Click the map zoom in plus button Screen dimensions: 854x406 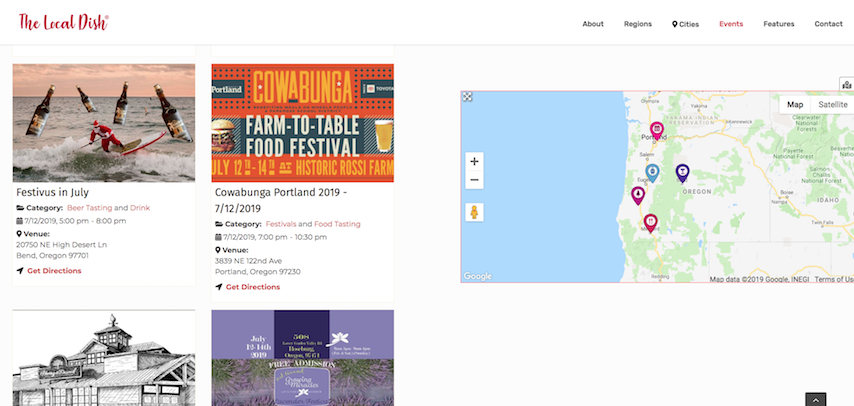pos(474,161)
